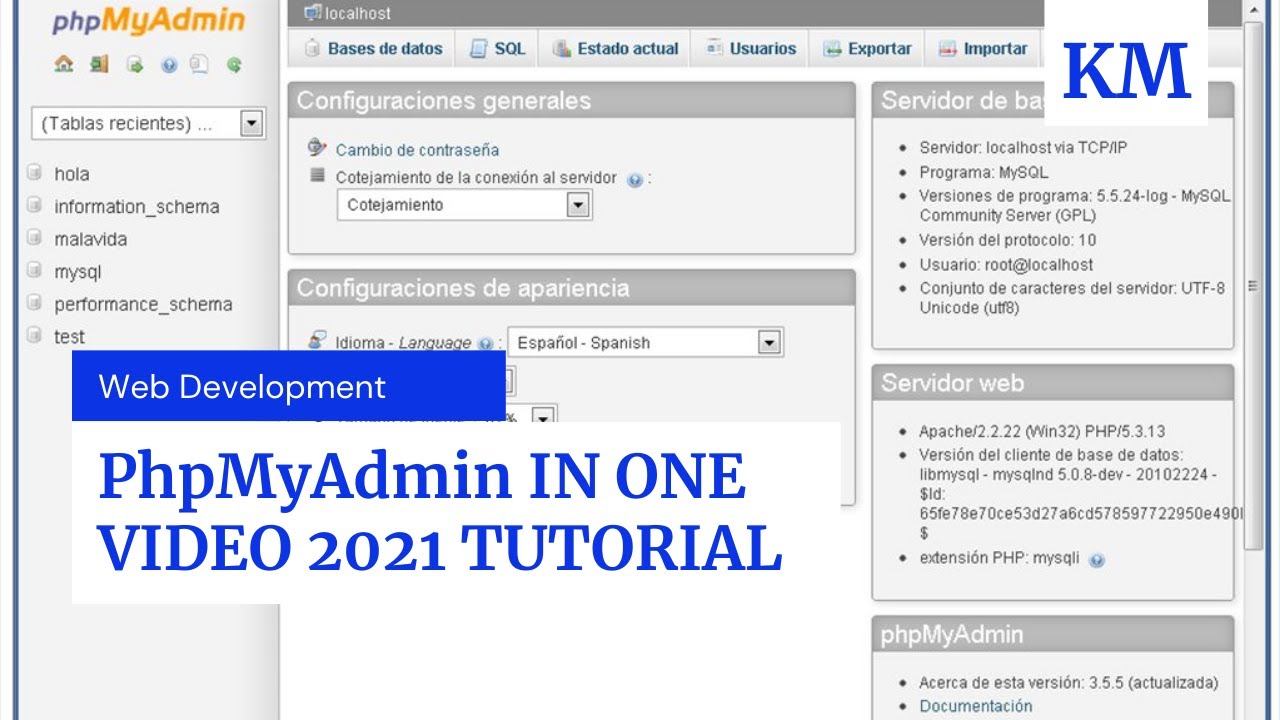Click the text Programa: MySQL

click(x=984, y=172)
